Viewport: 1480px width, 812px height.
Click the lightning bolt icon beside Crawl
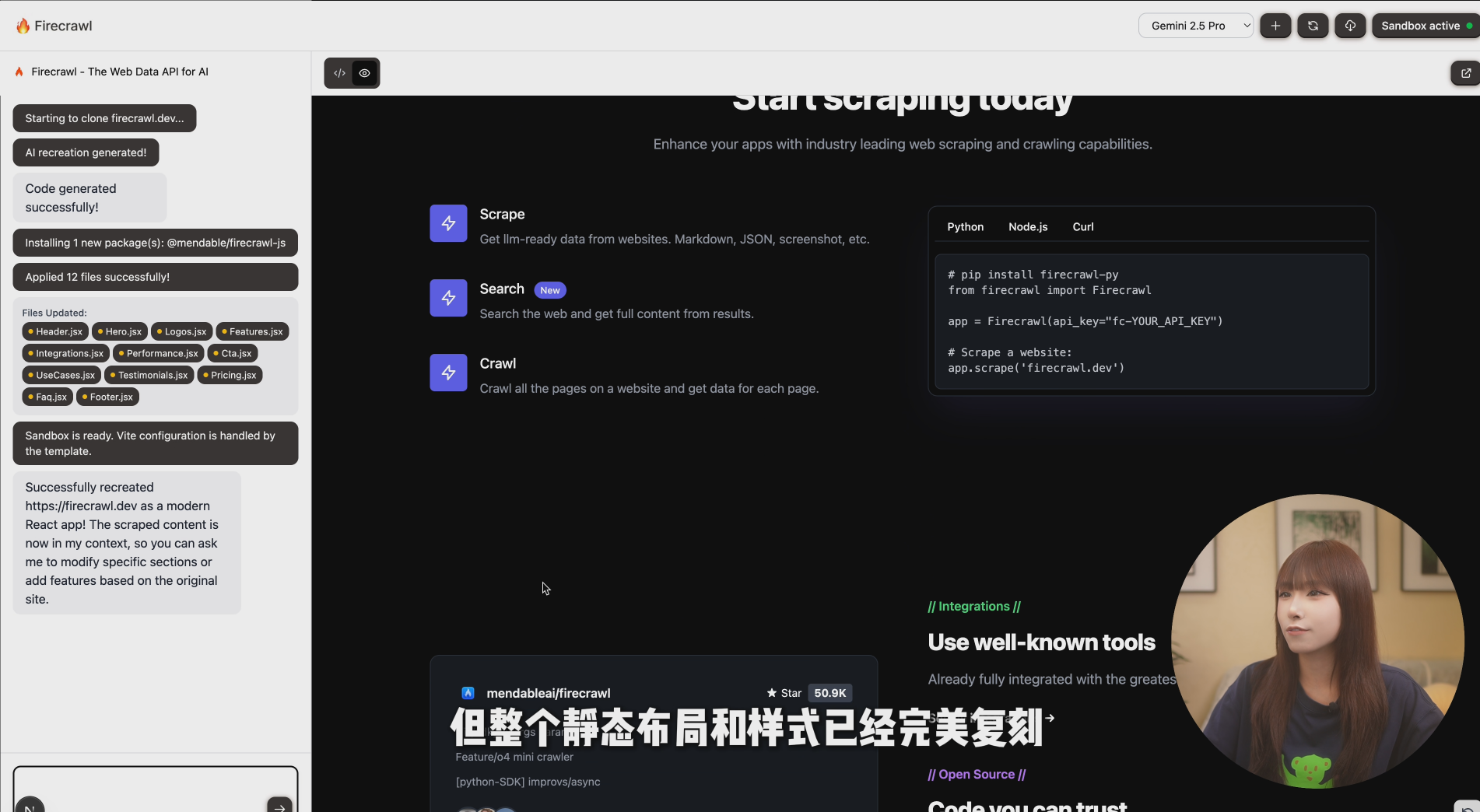point(447,373)
